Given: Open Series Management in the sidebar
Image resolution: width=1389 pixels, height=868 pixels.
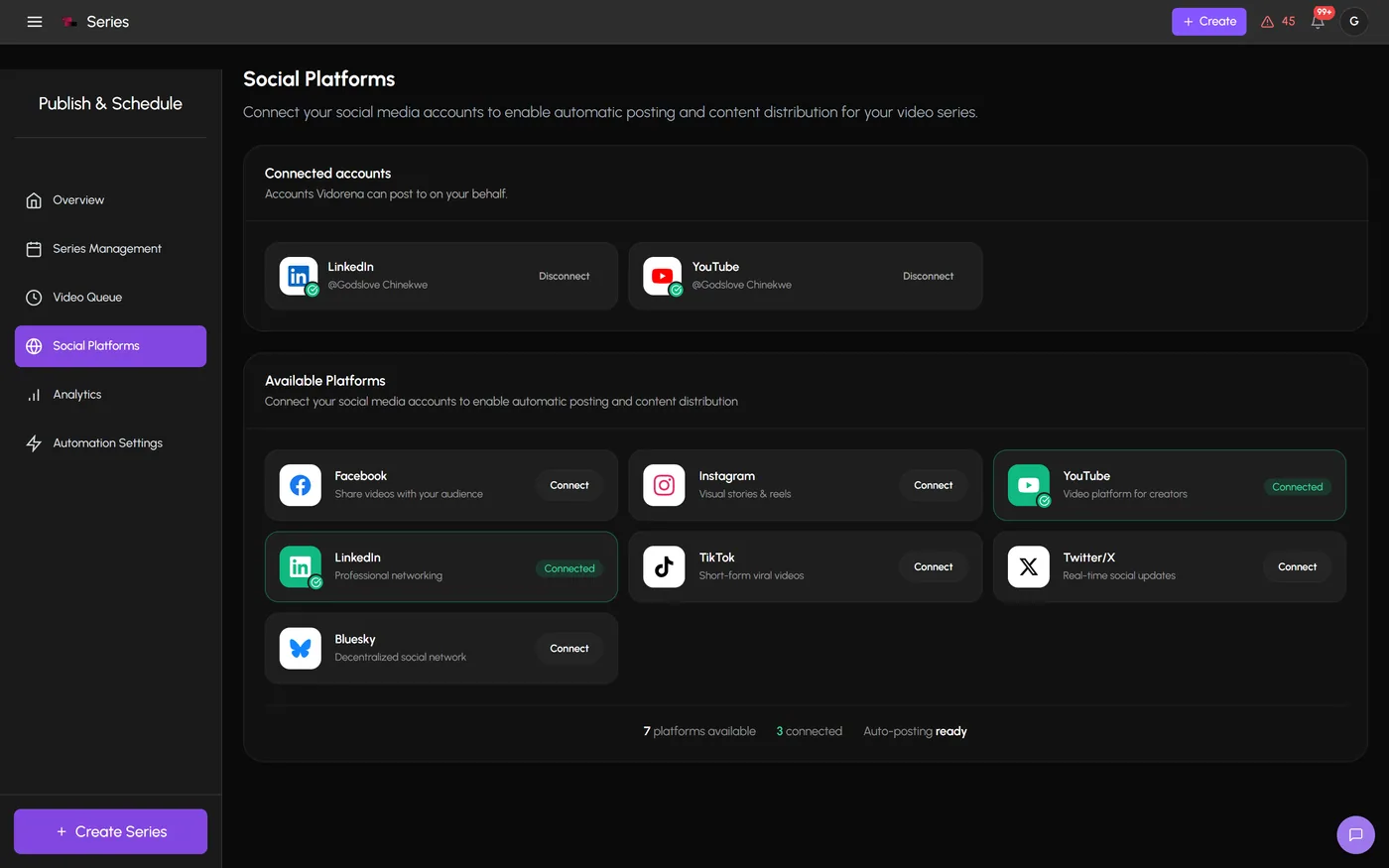Looking at the screenshot, I should coord(110,249).
